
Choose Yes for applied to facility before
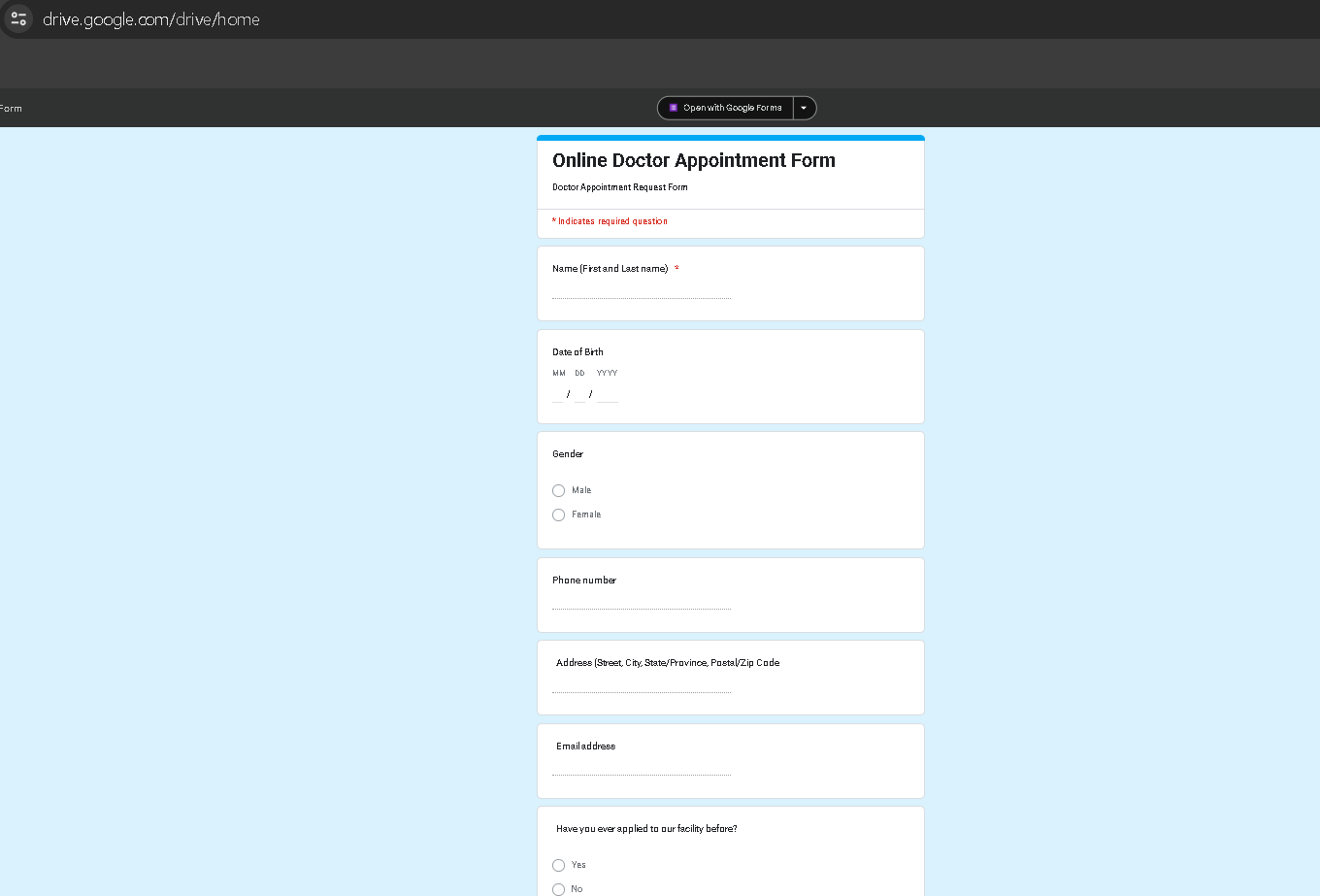[558, 865]
